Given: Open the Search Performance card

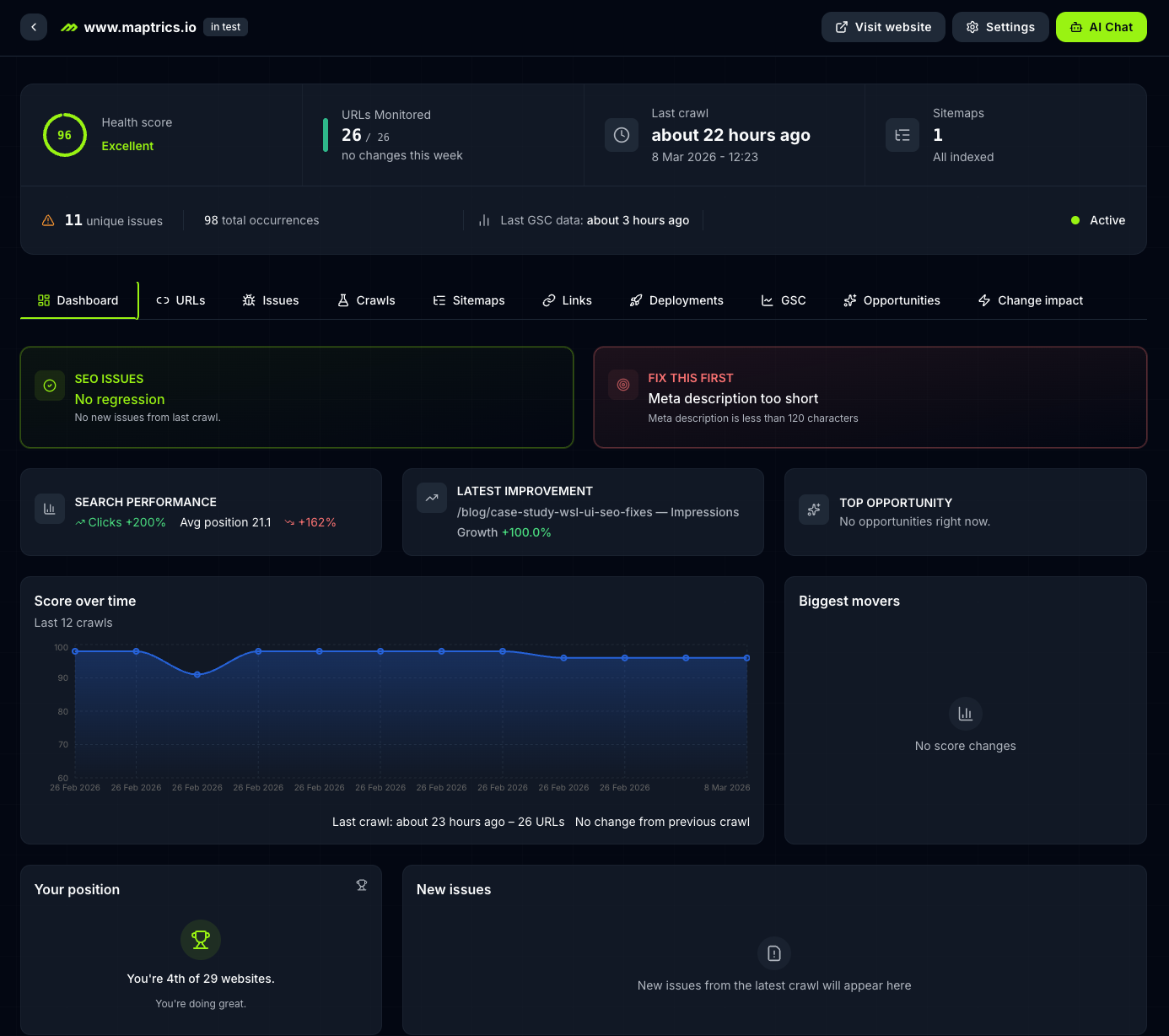Looking at the screenshot, I should pyautogui.click(x=201, y=512).
